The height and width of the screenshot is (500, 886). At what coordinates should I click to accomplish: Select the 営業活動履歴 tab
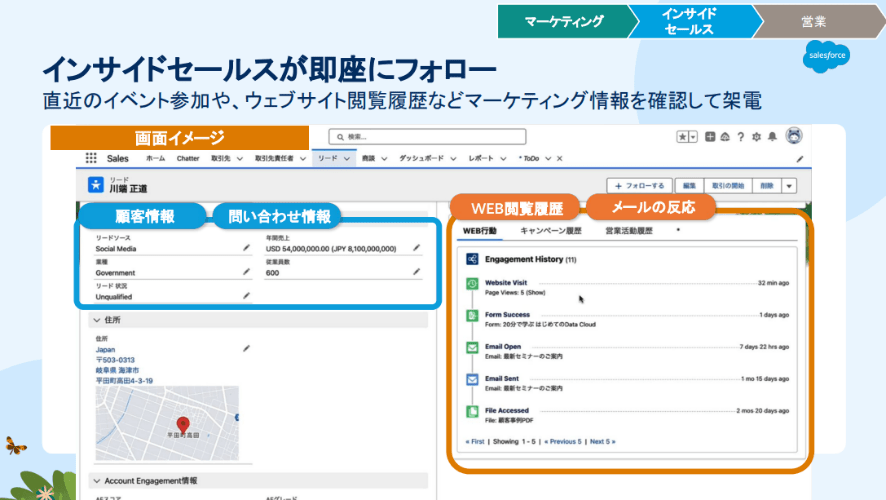coord(628,231)
